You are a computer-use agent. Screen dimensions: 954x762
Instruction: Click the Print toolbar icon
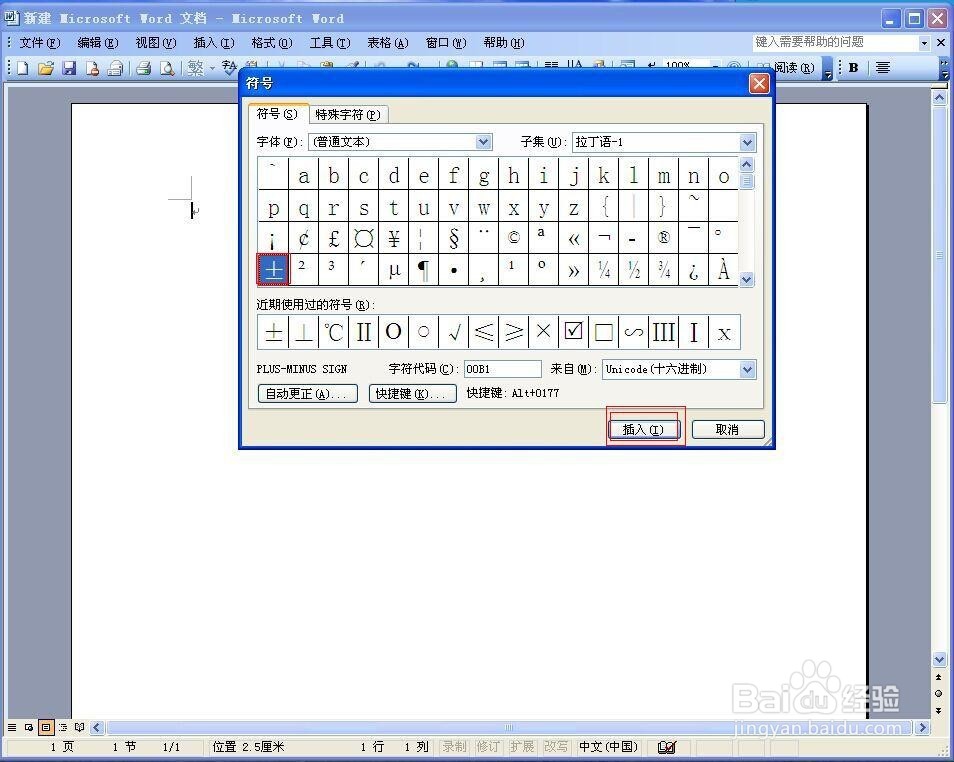coord(144,68)
